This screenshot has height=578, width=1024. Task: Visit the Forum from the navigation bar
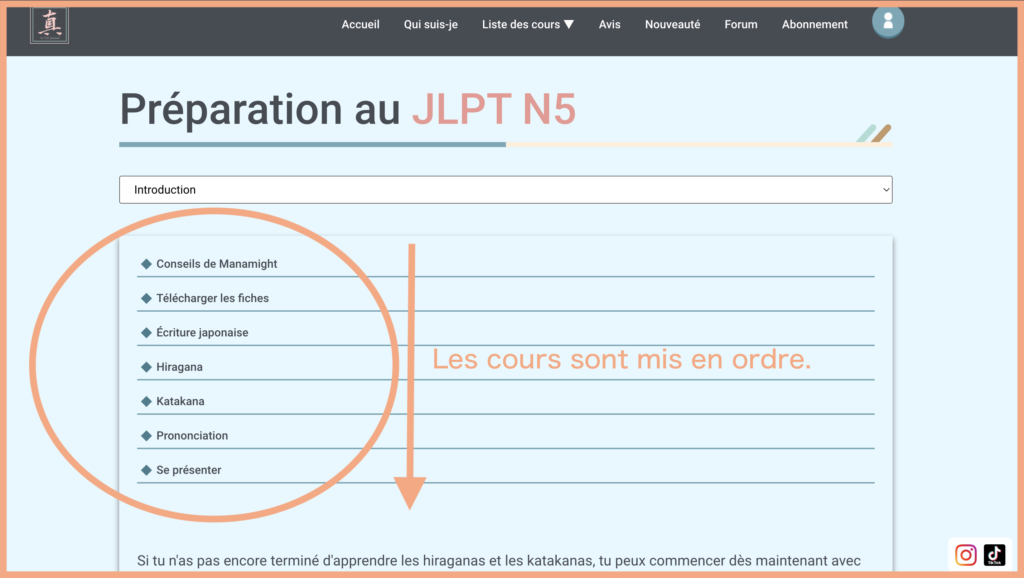coord(741,25)
